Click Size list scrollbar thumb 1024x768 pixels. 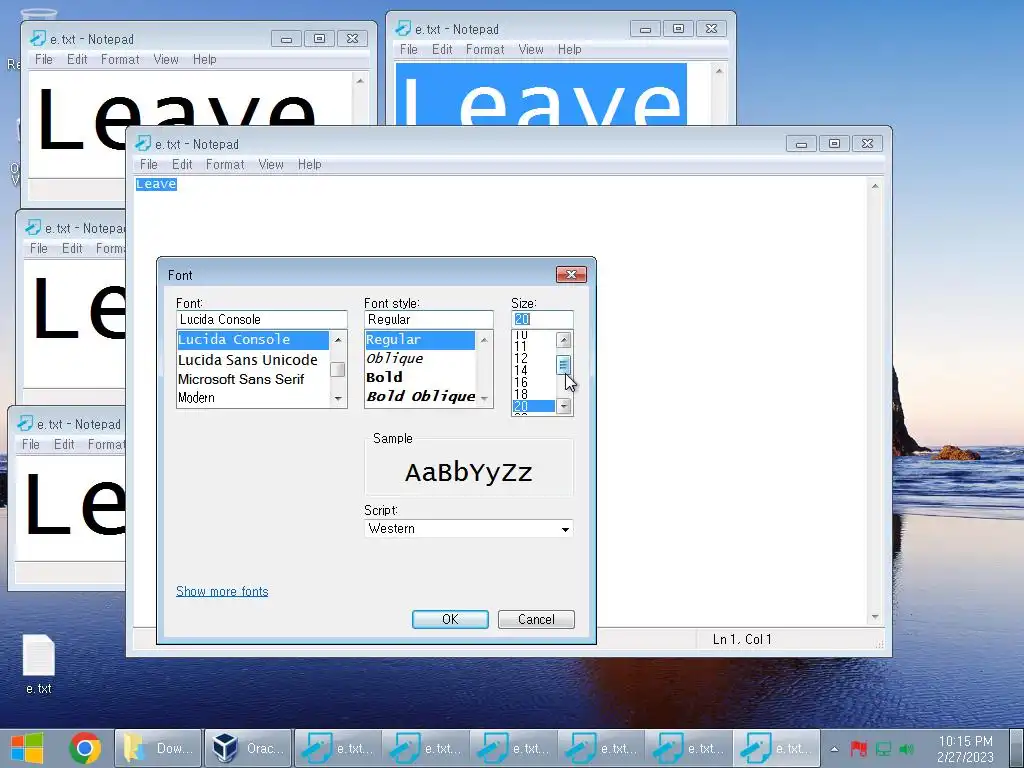pos(564,365)
